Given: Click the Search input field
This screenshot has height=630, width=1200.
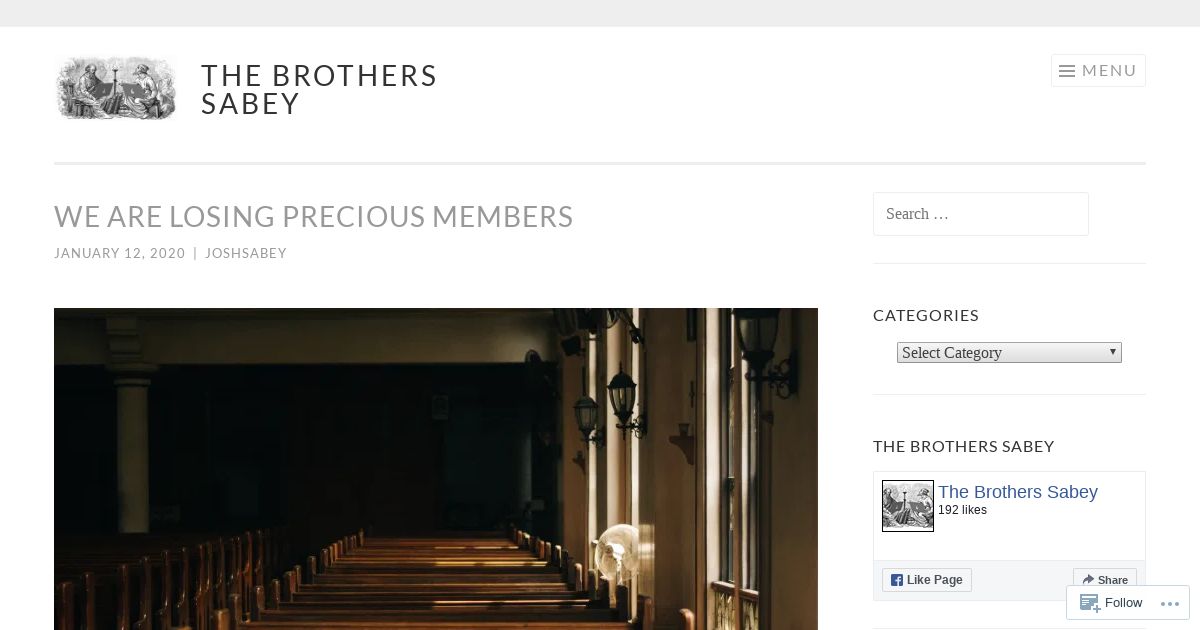Looking at the screenshot, I should [x=981, y=214].
